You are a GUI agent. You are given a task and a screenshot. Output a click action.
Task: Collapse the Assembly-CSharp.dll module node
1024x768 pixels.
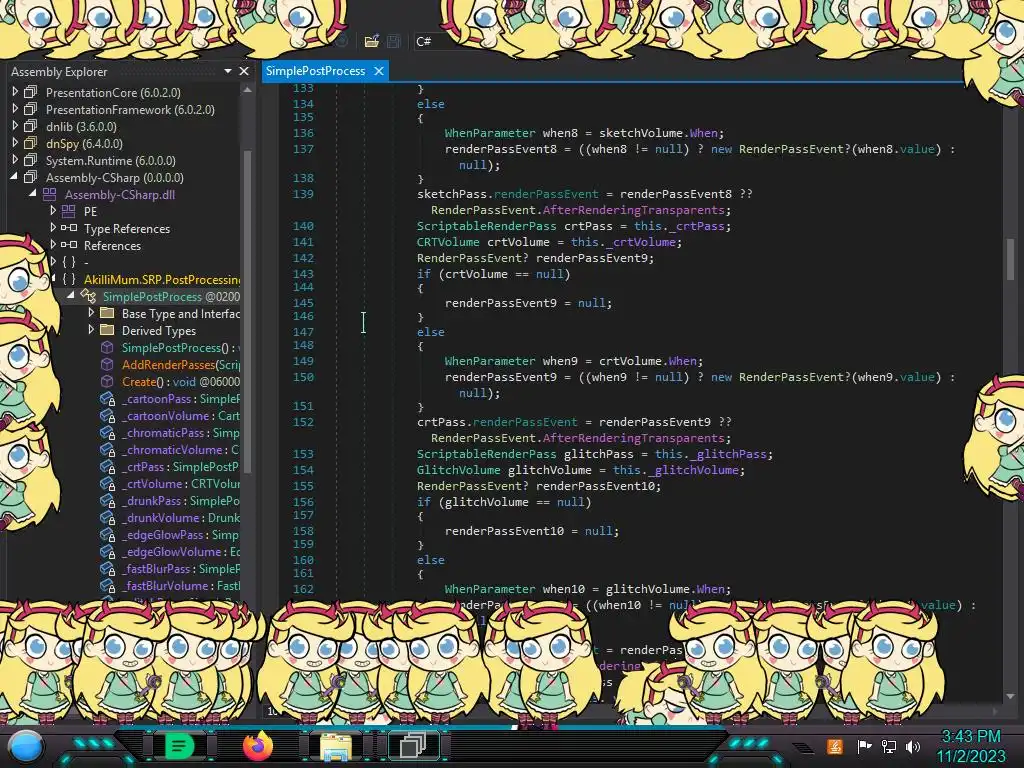pos(33,193)
